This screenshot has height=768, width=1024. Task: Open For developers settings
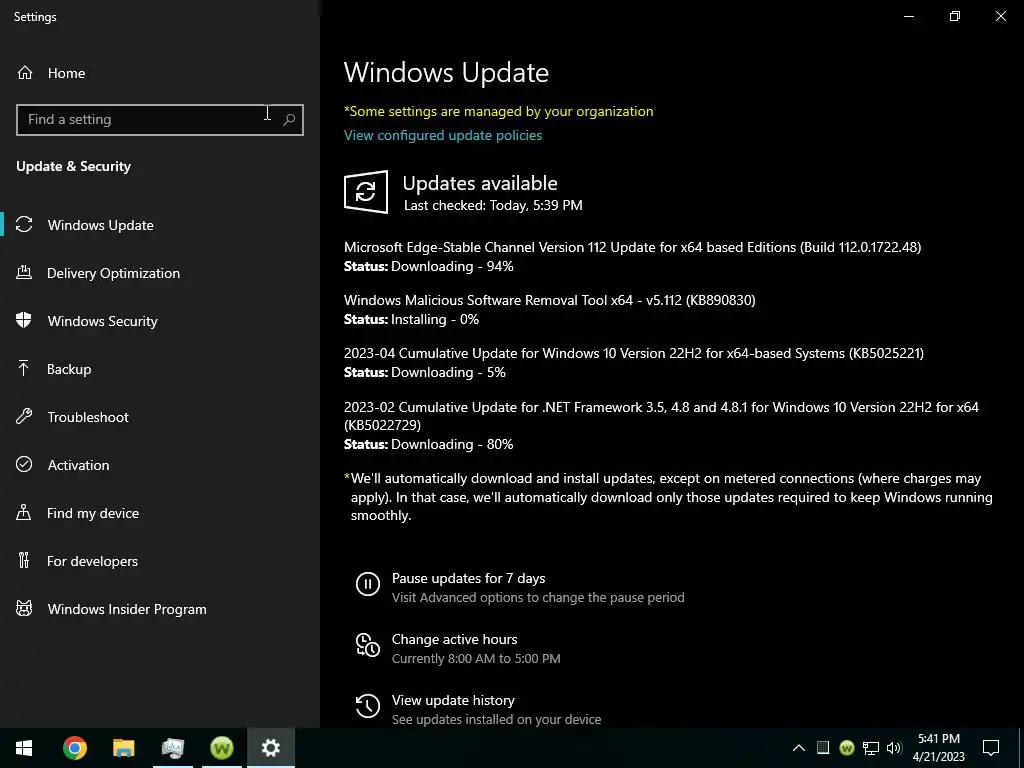click(160, 560)
